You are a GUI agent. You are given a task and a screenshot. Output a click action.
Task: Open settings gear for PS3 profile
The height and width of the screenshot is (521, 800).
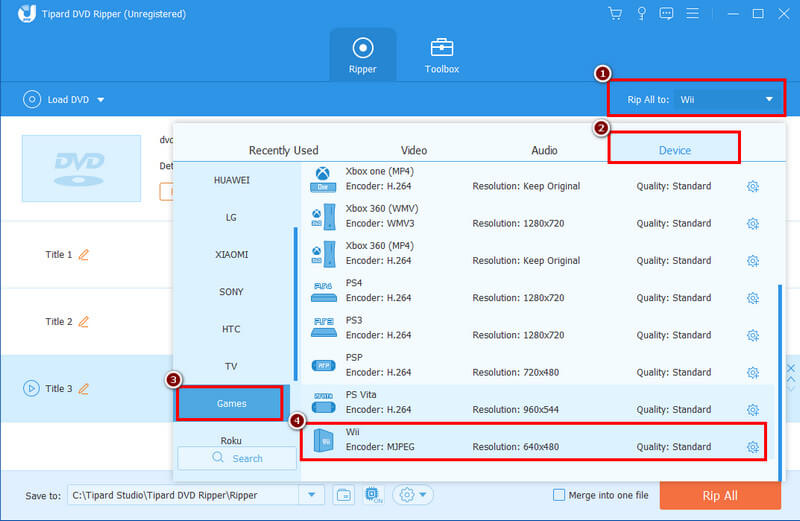click(x=753, y=335)
